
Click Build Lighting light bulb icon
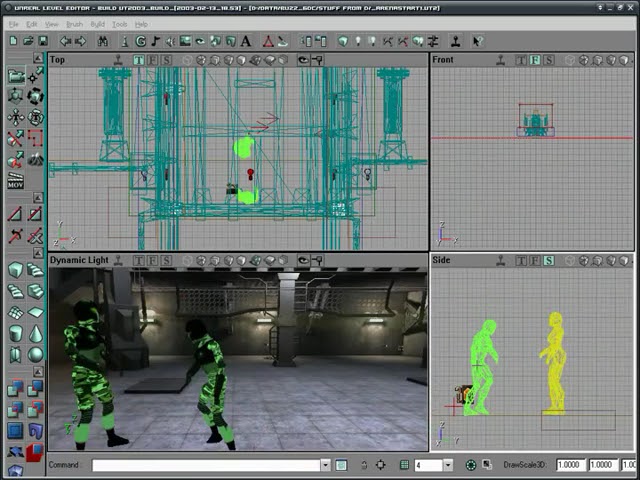point(358,41)
